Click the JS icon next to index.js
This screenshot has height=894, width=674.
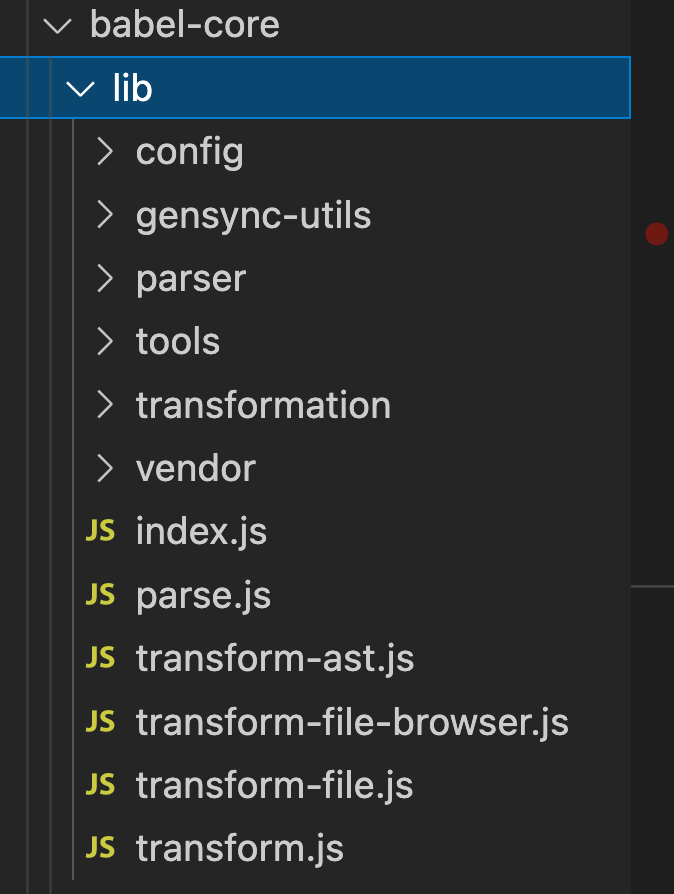[x=101, y=531]
